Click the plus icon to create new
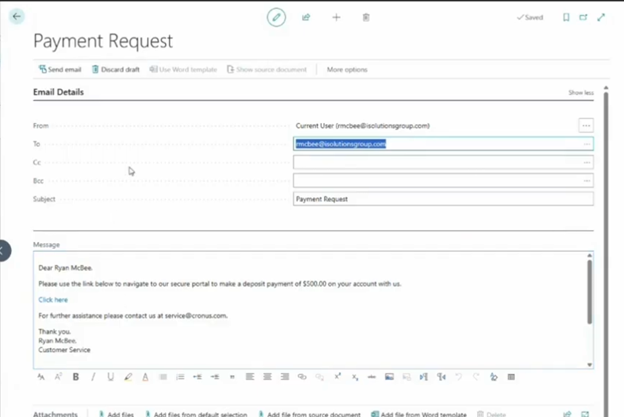The height and width of the screenshot is (417, 624). coord(336,17)
